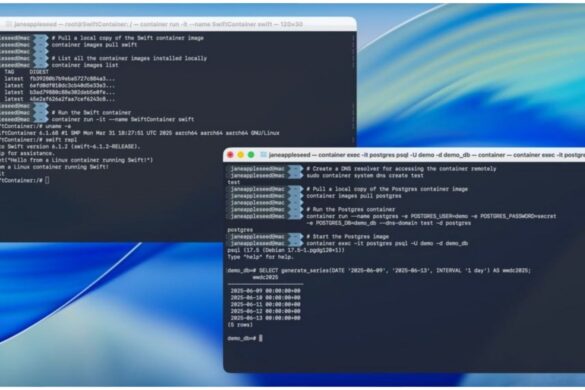Click the 'Type "help" for help.' line

click(x=260, y=257)
